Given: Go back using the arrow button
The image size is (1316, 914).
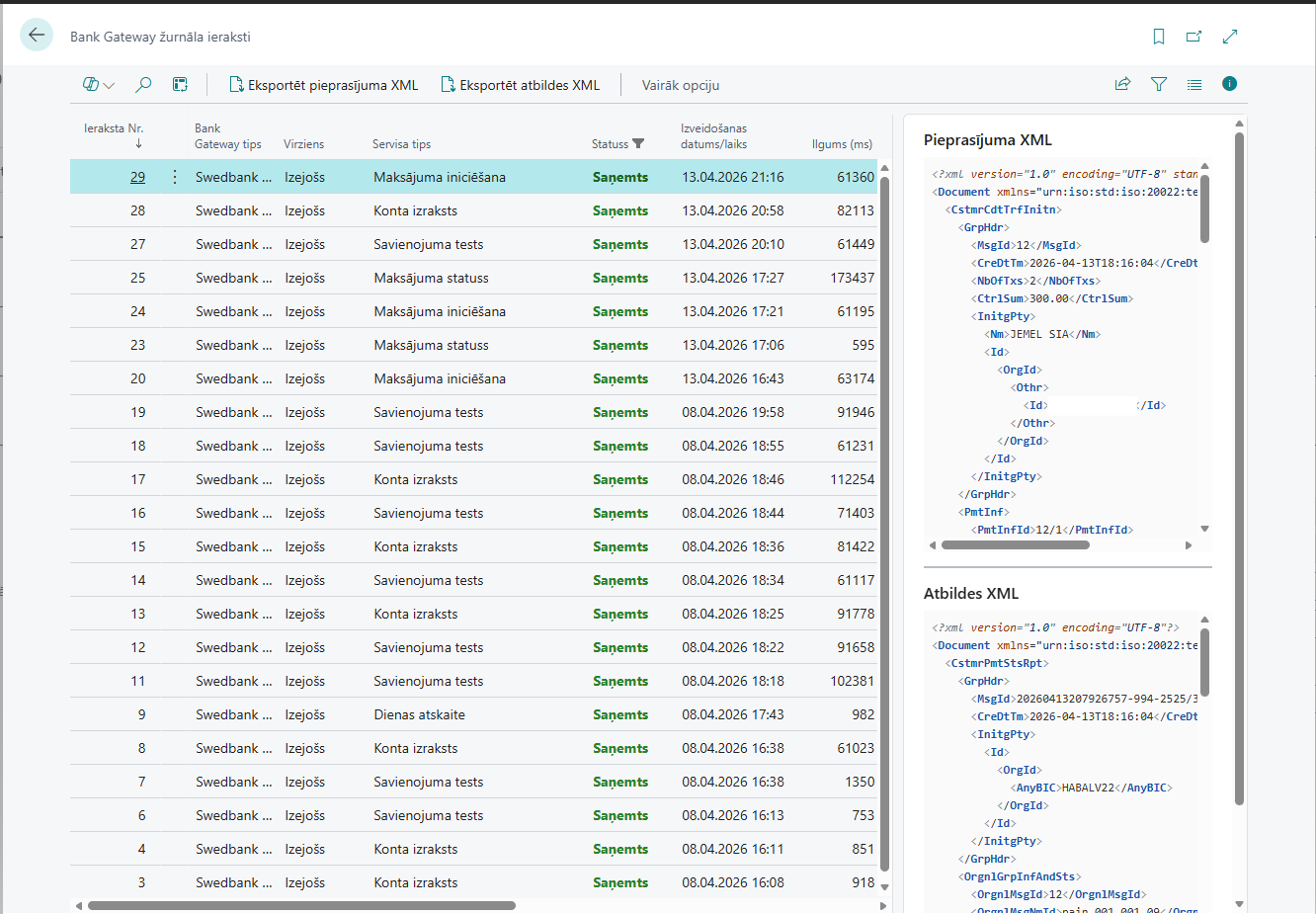Looking at the screenshot, I should tap(37, 36).
